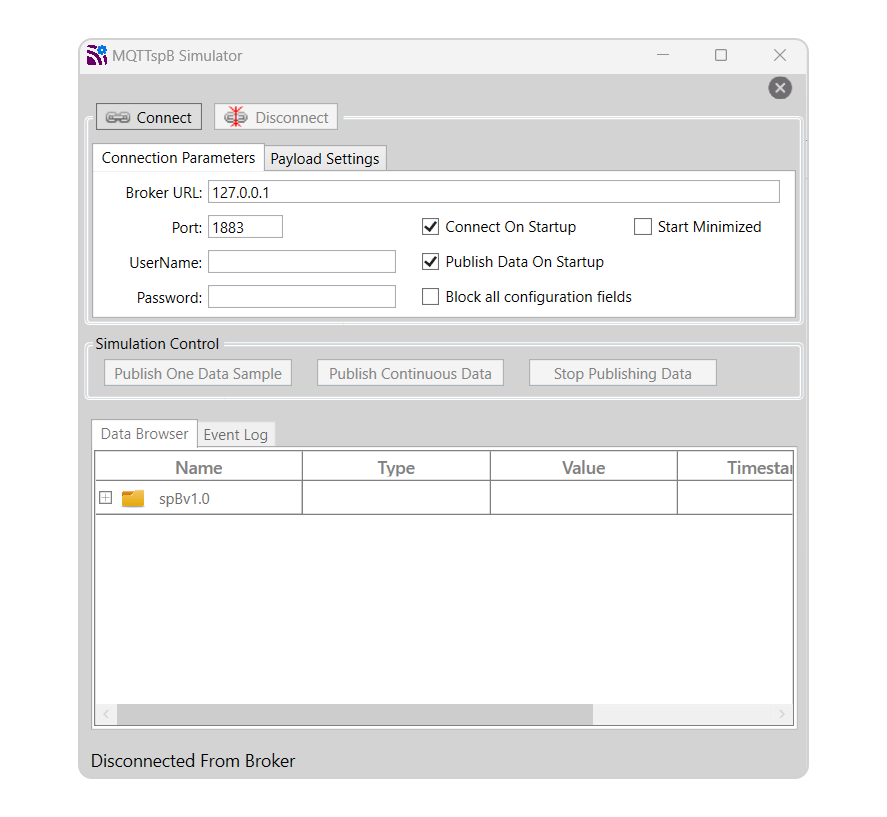
Task: Enable Block all configuration fields
Action: (x=431, y=297)
